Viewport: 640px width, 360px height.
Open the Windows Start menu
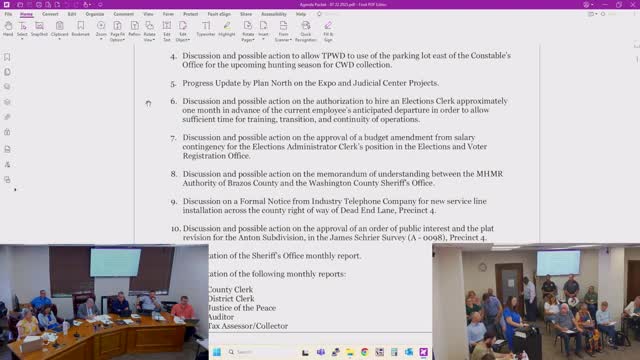(x=217, y=352)
